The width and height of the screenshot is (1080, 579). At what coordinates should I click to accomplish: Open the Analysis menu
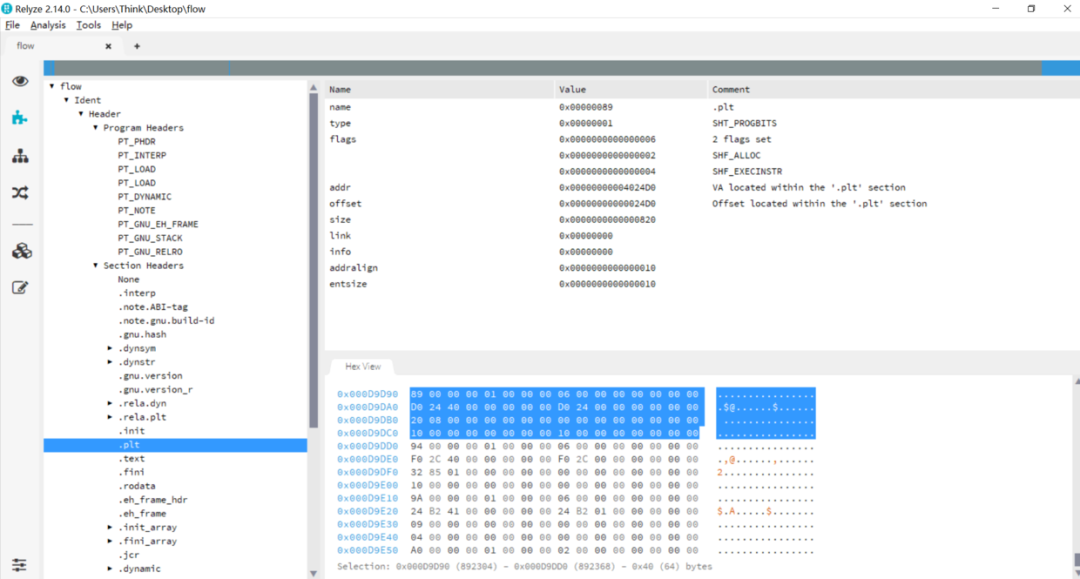[48, 25]
